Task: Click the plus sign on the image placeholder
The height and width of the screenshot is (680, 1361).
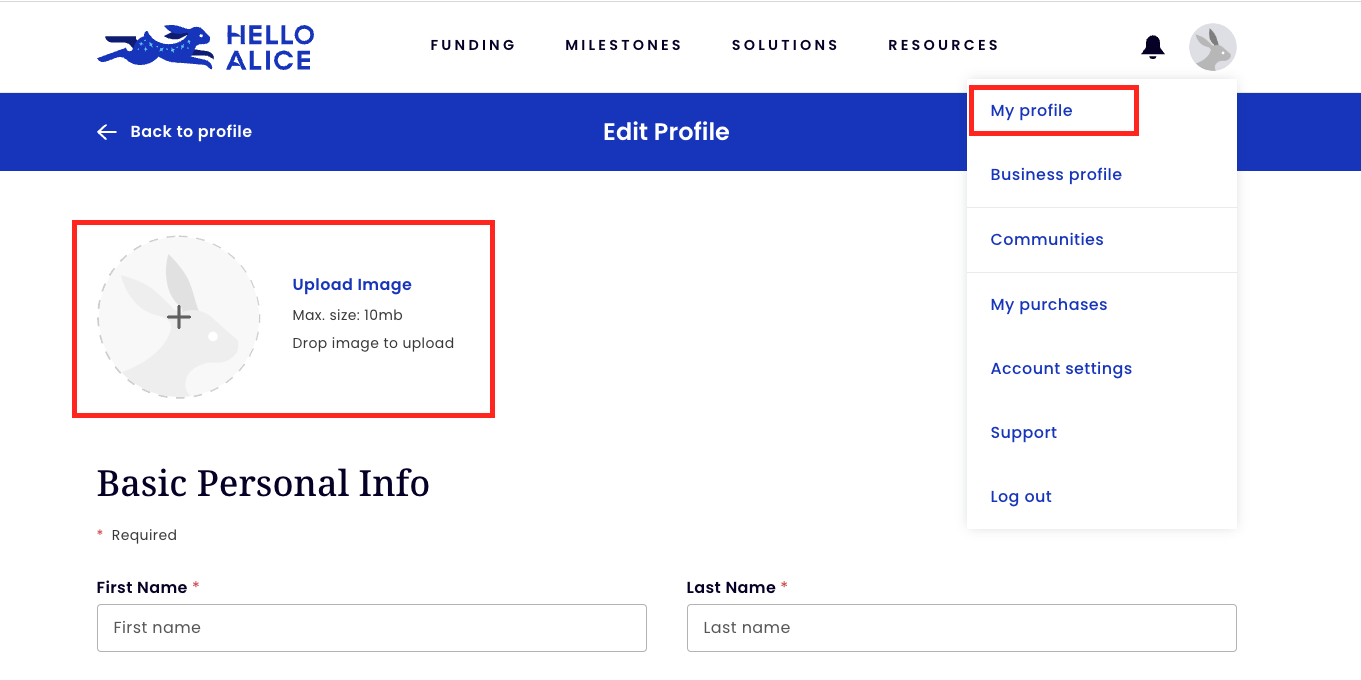Action: coord(179,318)
